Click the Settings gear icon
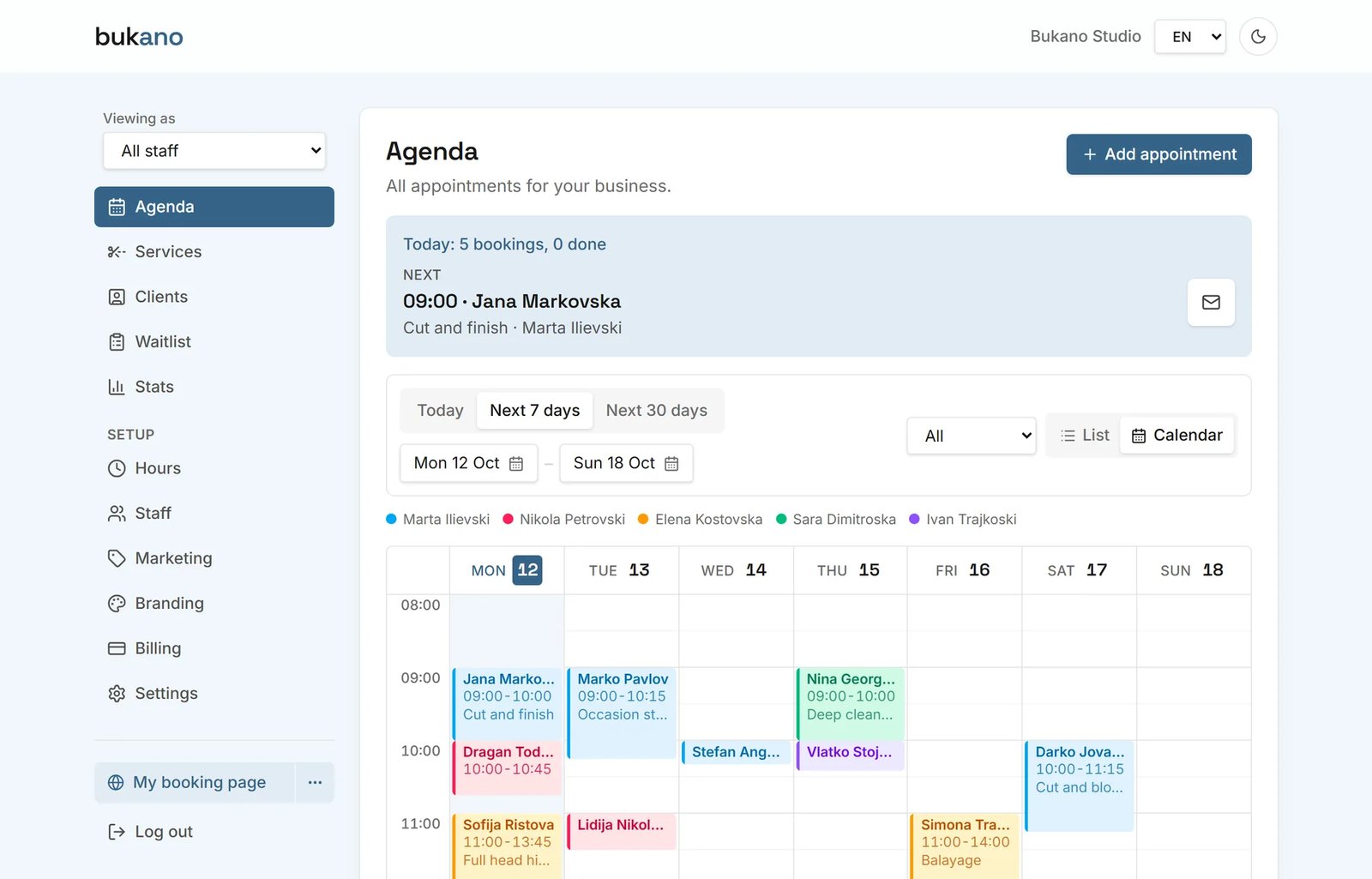The image size is (1372, 879). [117, 694]
